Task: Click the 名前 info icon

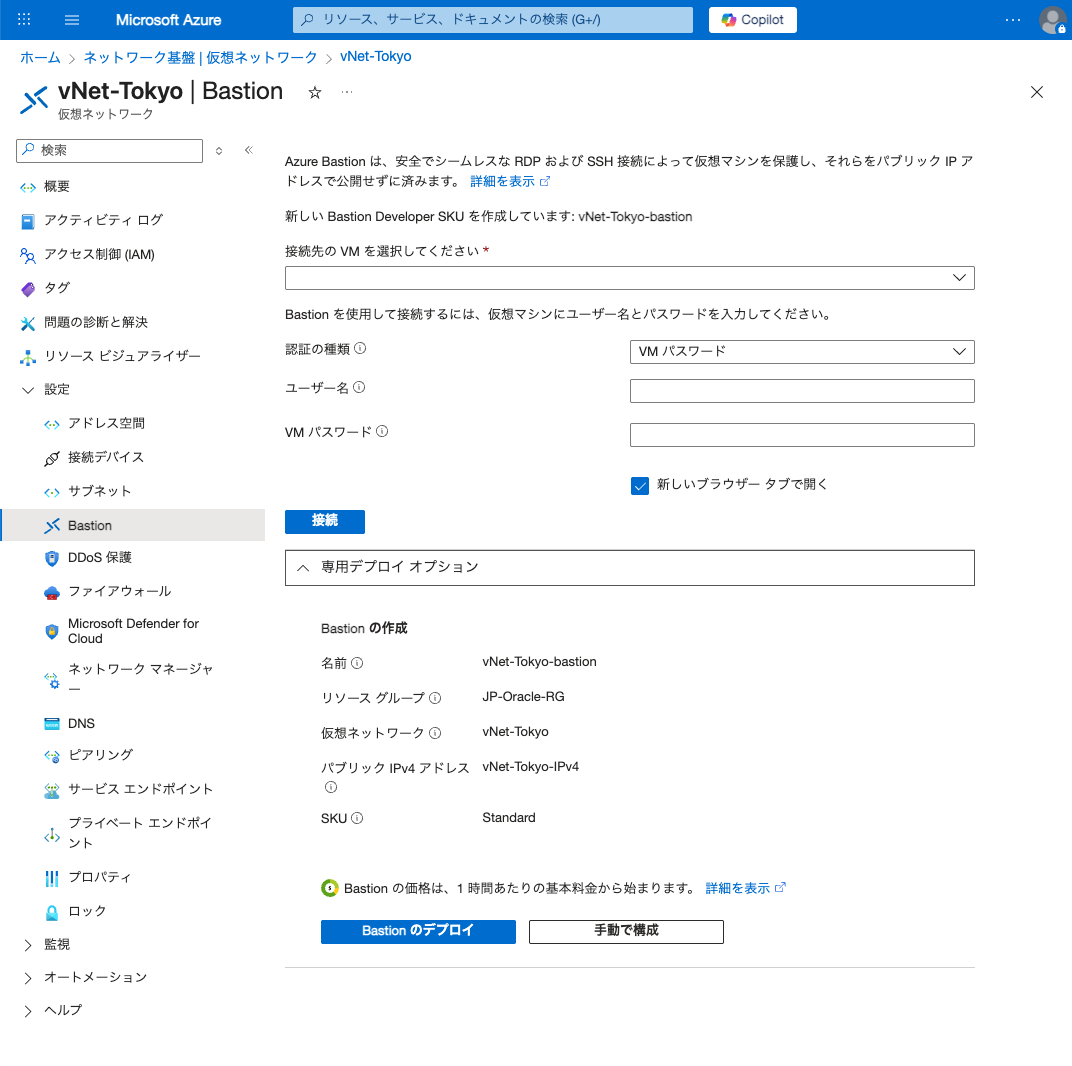Action: 357,663
